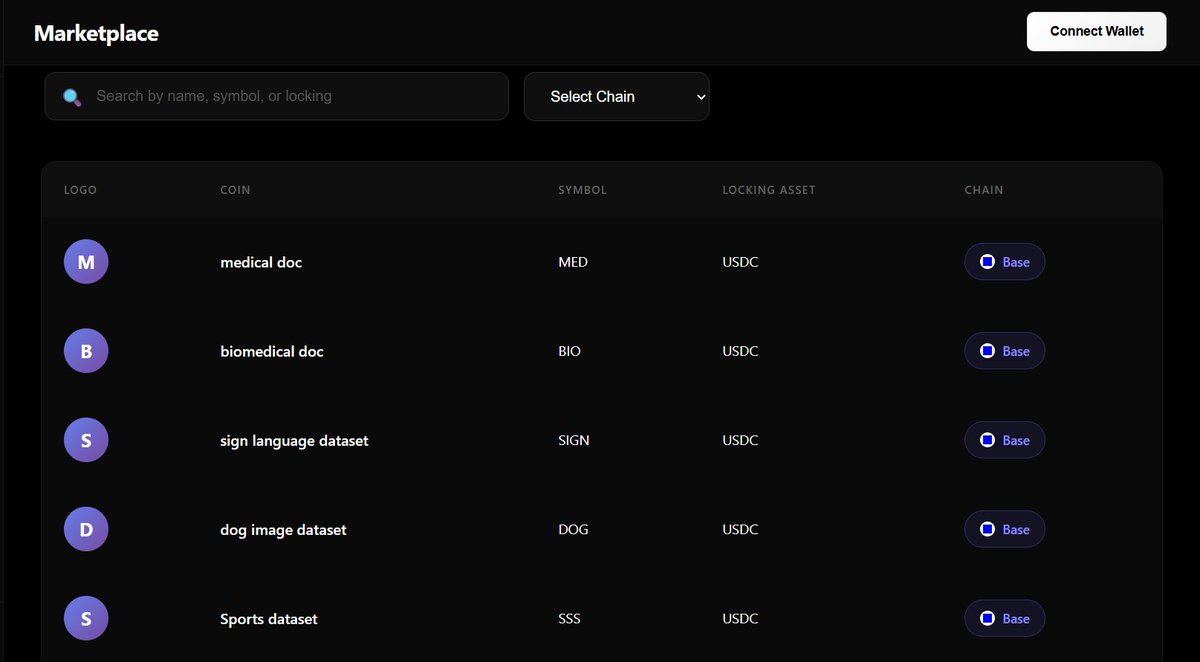Click the Connect Wallet button

tap(1096, 31)
